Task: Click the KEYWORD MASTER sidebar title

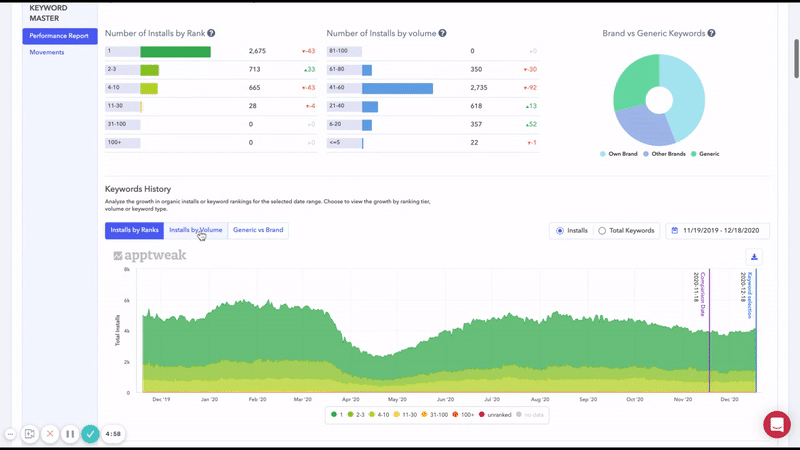Action: click(x=48, y=13)
